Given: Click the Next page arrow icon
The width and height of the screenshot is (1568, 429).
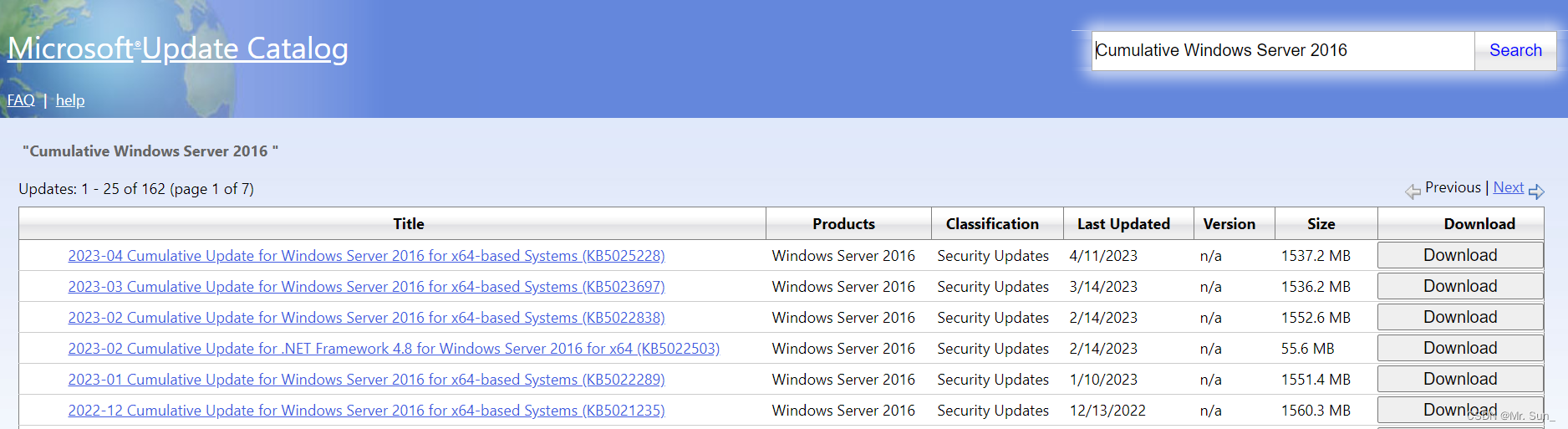Looking at the screenshot, I should (1536, 192).
